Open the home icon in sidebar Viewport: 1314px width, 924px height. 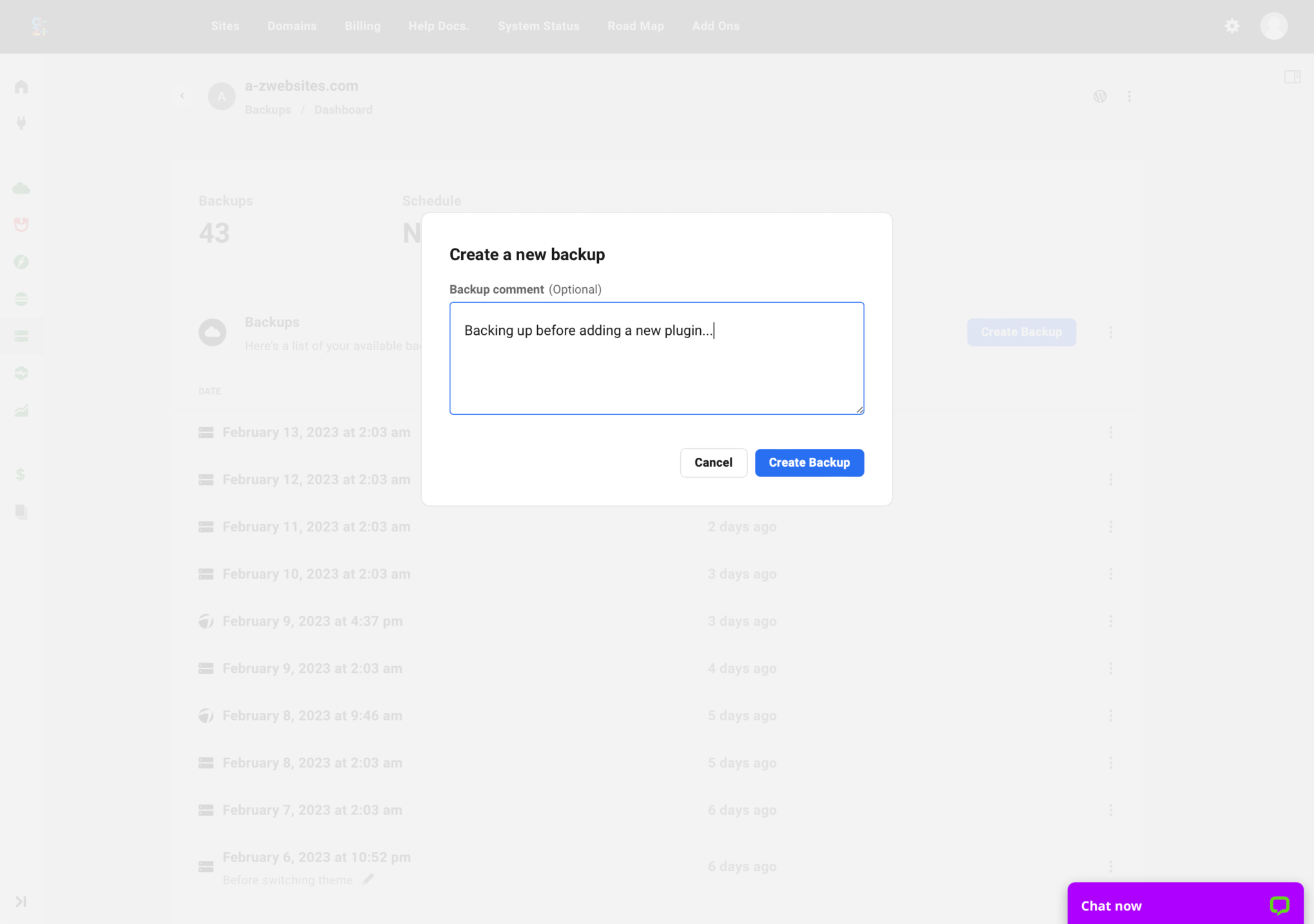pos(21,86)
